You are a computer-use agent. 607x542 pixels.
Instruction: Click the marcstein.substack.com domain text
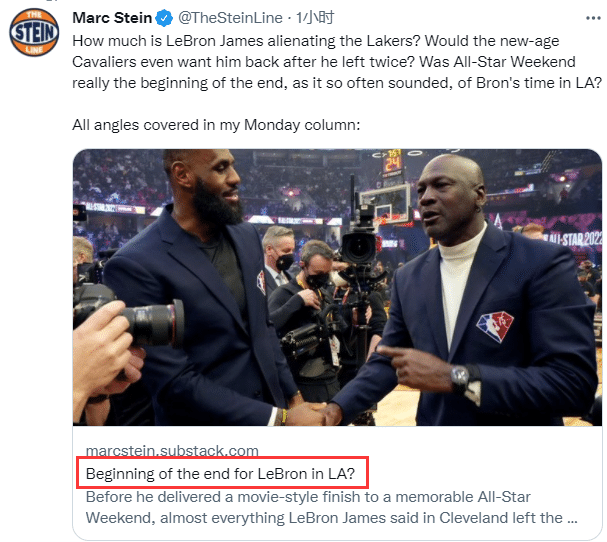[172, 450]
